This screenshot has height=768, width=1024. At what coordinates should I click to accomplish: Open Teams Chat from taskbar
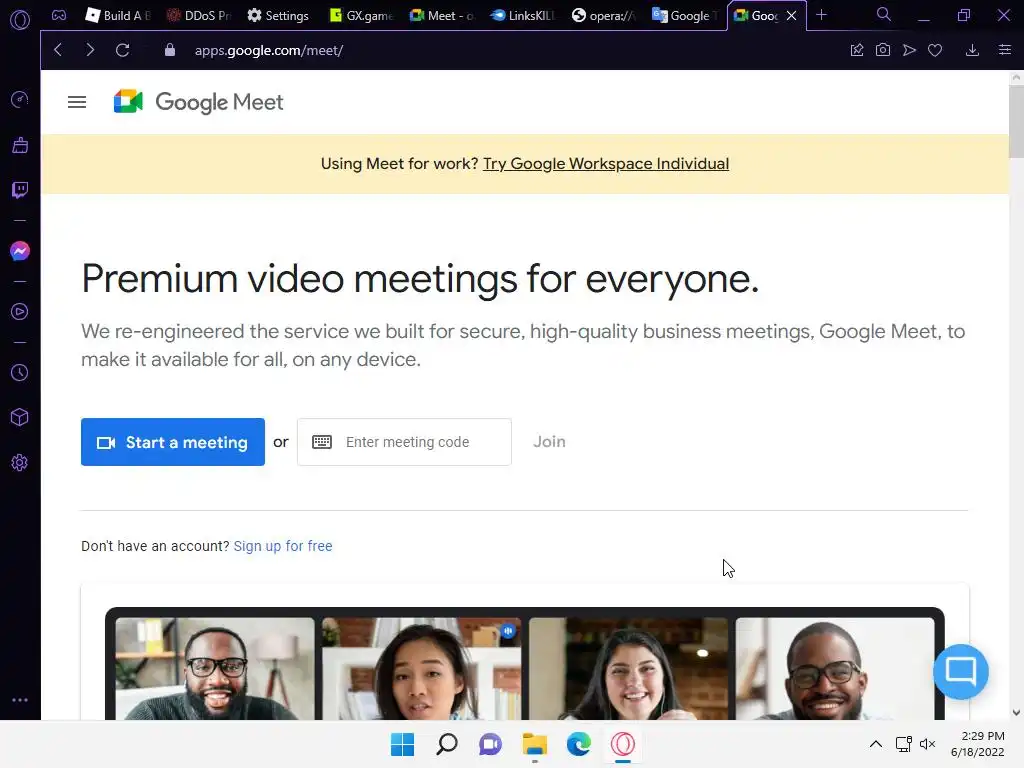point(490,744)
